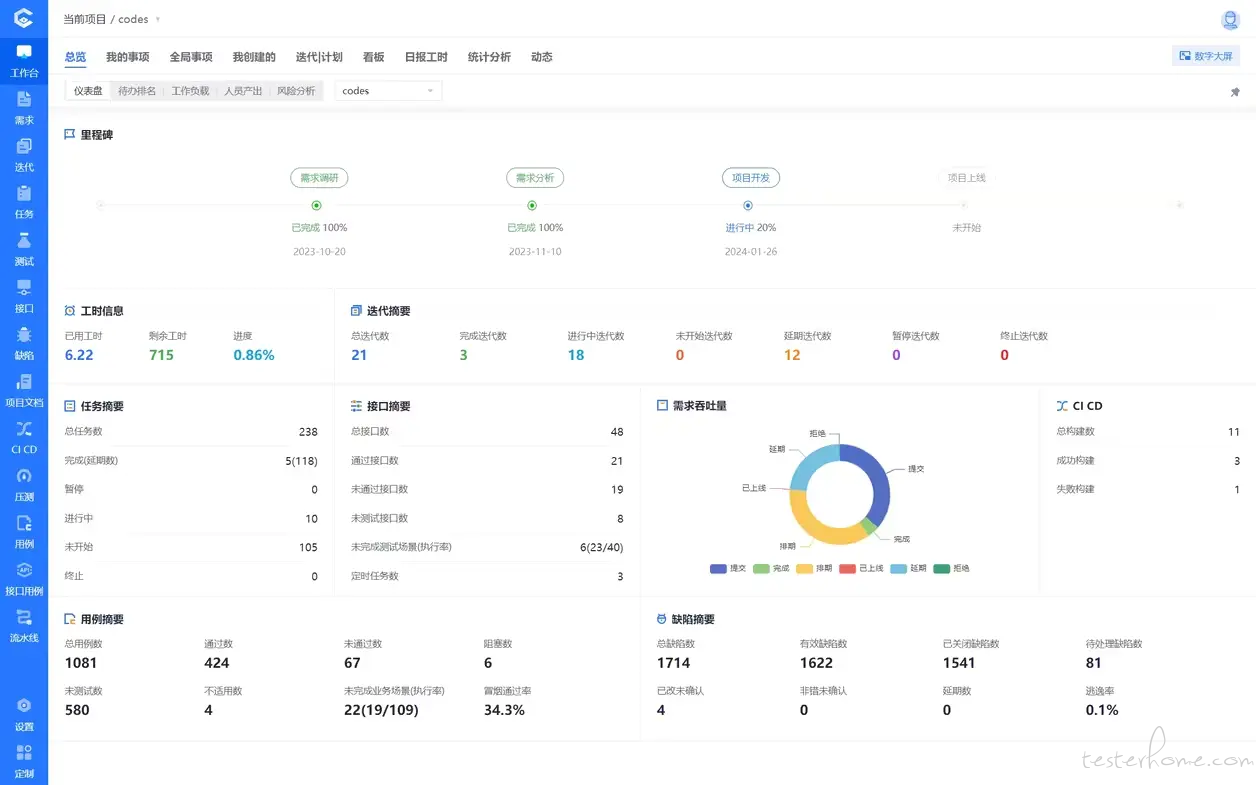The height and width of the screenshot is (785, 1256).
Task: Click the 项目开发 milestone label
Action: click(x=751, y=178)
